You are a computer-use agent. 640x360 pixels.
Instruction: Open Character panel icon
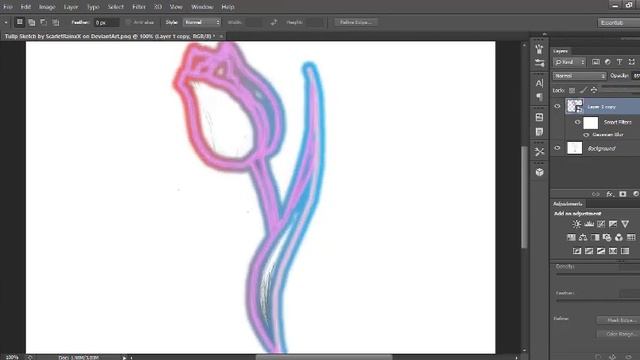[x=539, y=83]
